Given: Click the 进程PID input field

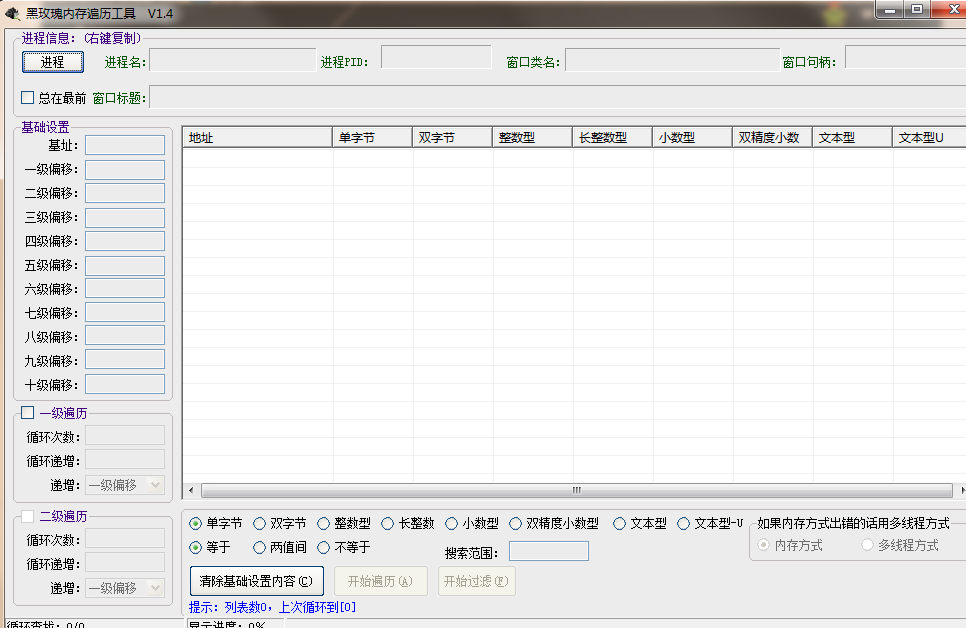Looking at the screenshot, I should [x=436, y=57].
